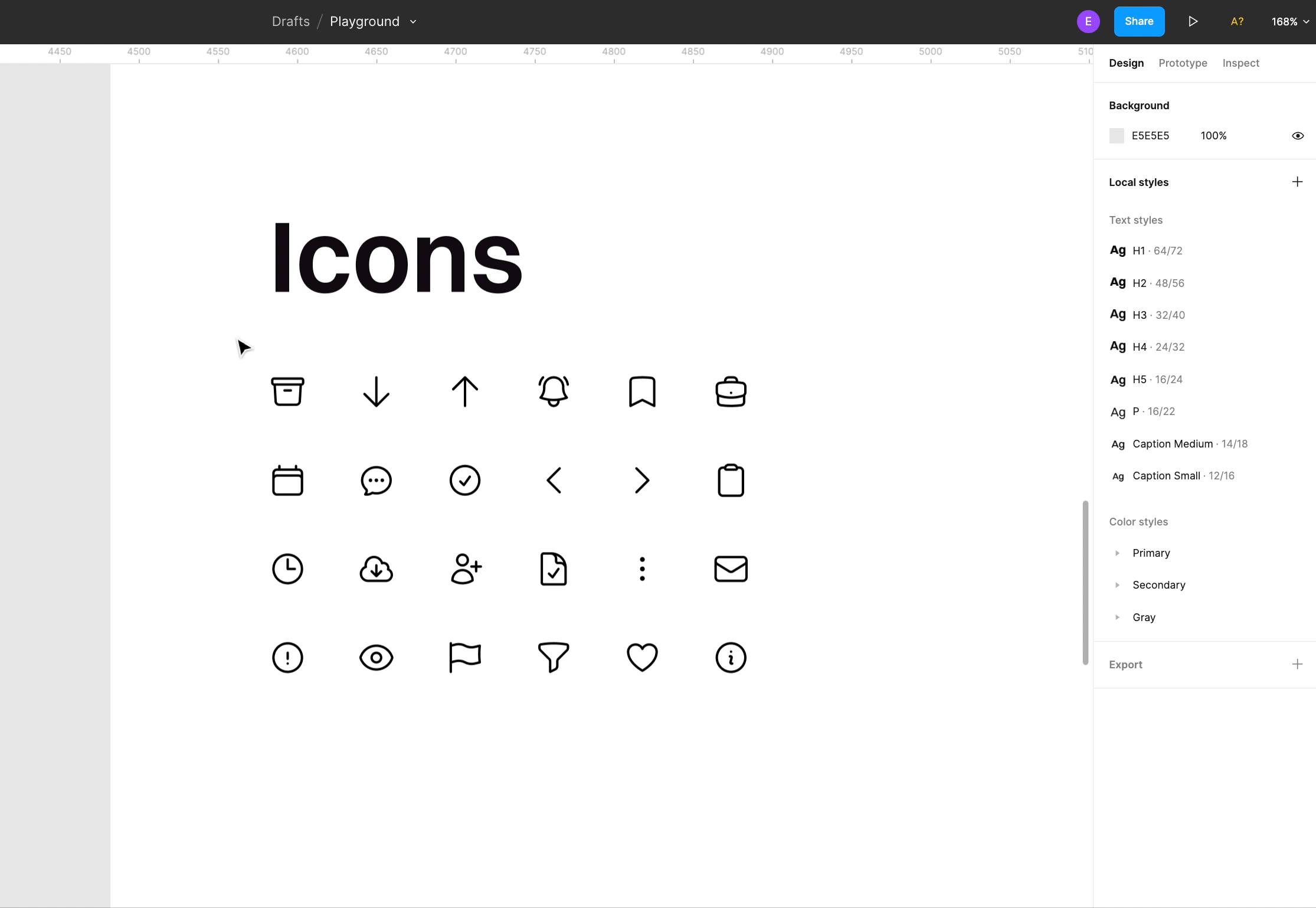Screen dimensions: 1316x908
Task: Select the bookmark icon on canvas
Action: [642, 391]
